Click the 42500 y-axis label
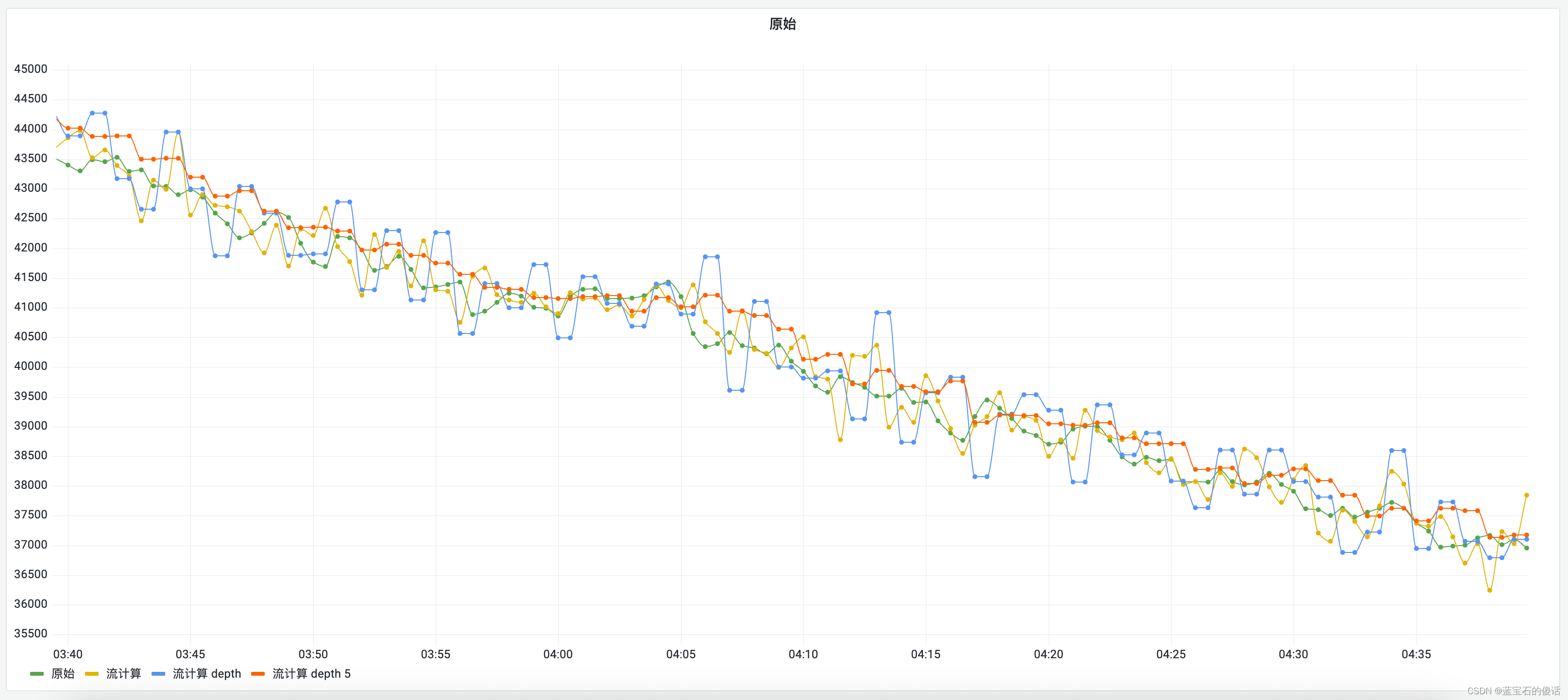The width and height of the screenshot is (1568, 700). tap(31, 218)
